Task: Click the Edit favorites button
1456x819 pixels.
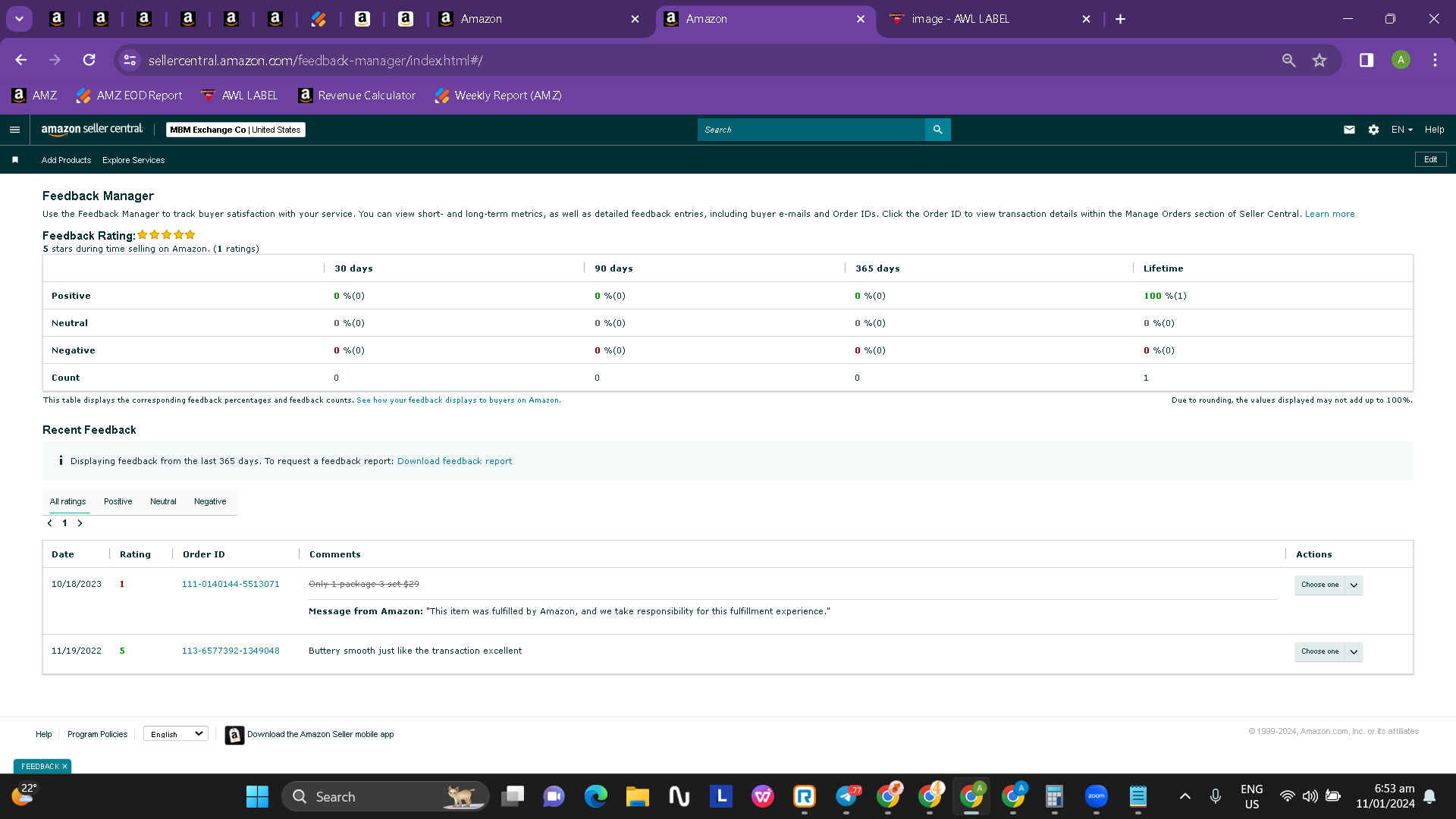Action: (x=1430, y=159)
